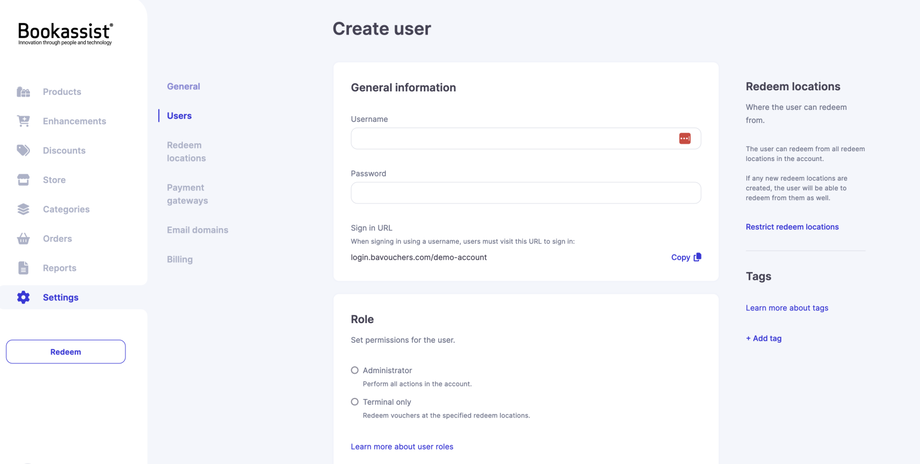
Task: Click the Store shop icon
Action: 23,180
